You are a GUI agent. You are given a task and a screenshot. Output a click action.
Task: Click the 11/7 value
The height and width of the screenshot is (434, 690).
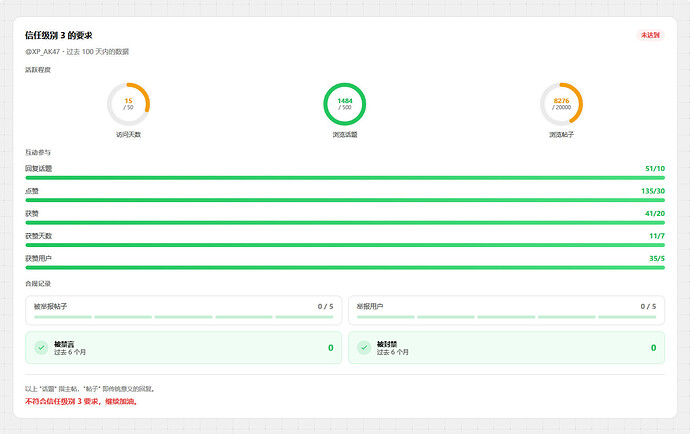click(657, 236)
